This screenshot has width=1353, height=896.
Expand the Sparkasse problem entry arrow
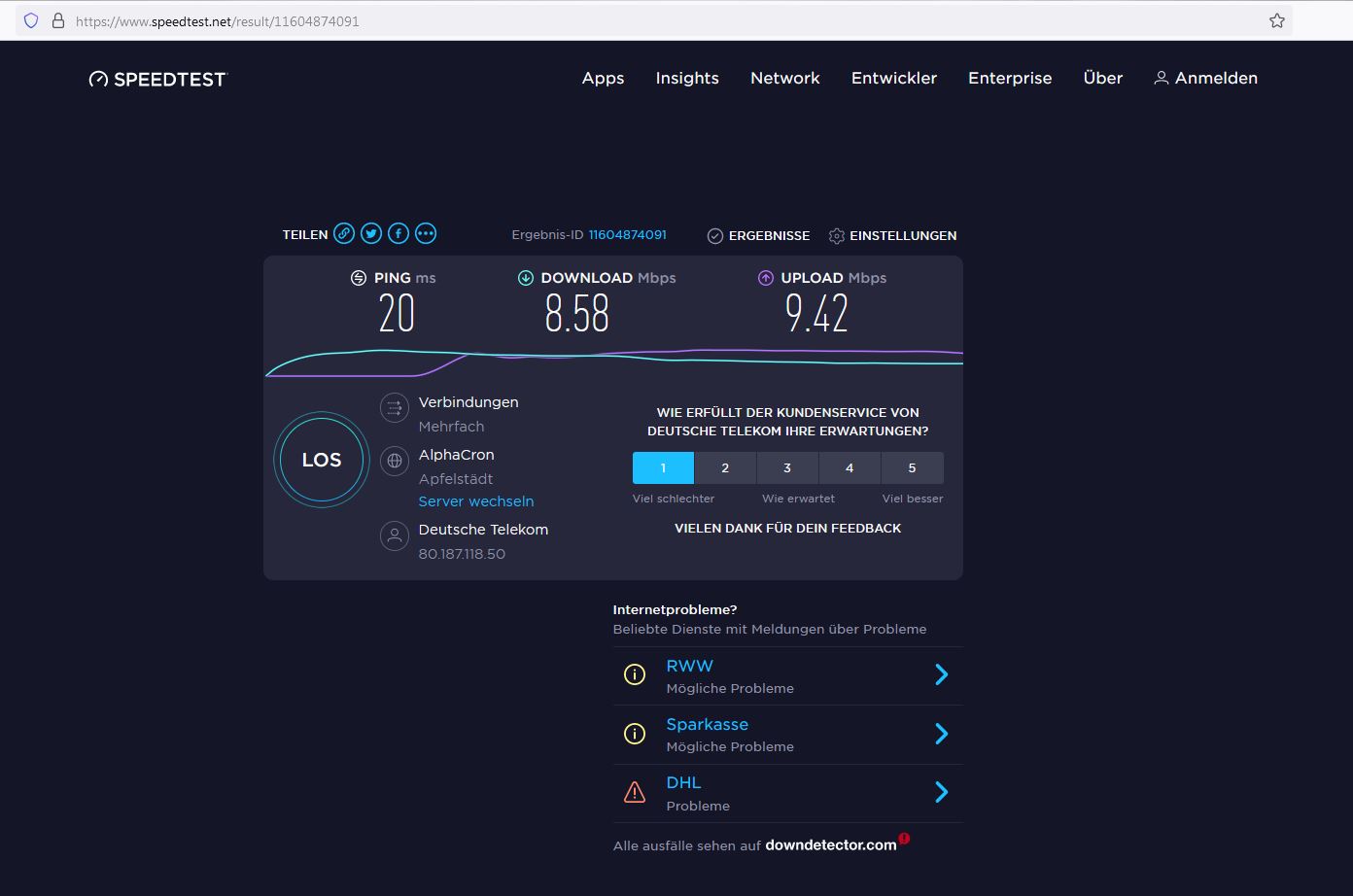pos(941,734)
